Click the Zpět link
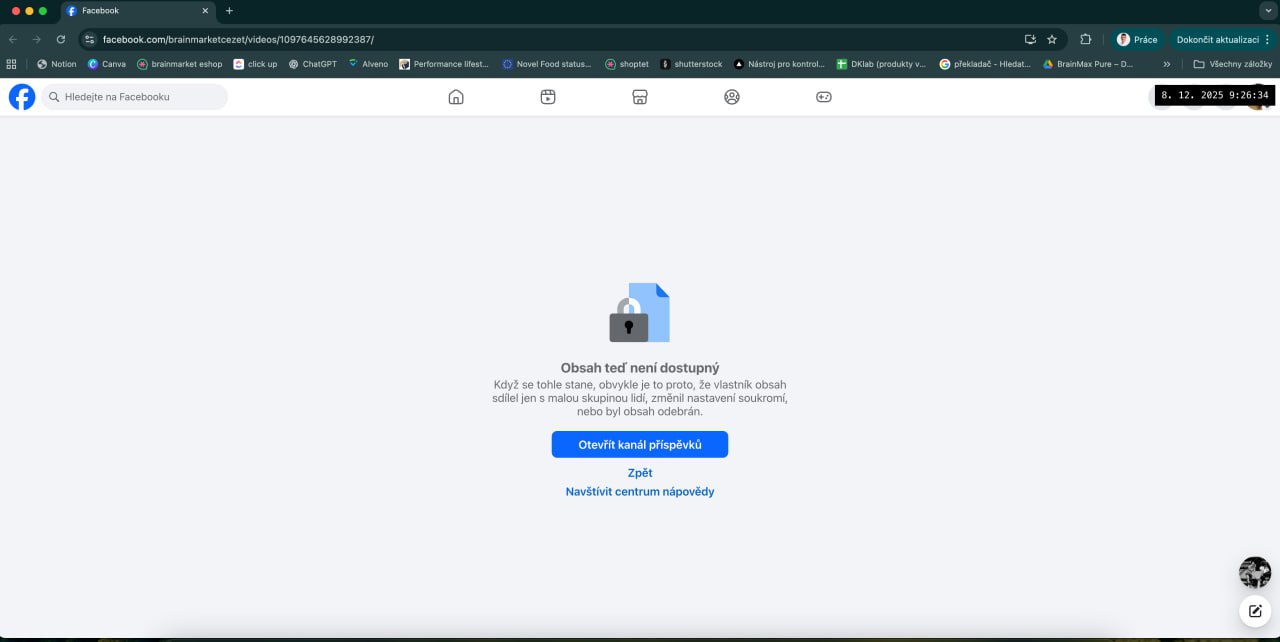This screenshot has width=1280, height=642. pos(640,473)
